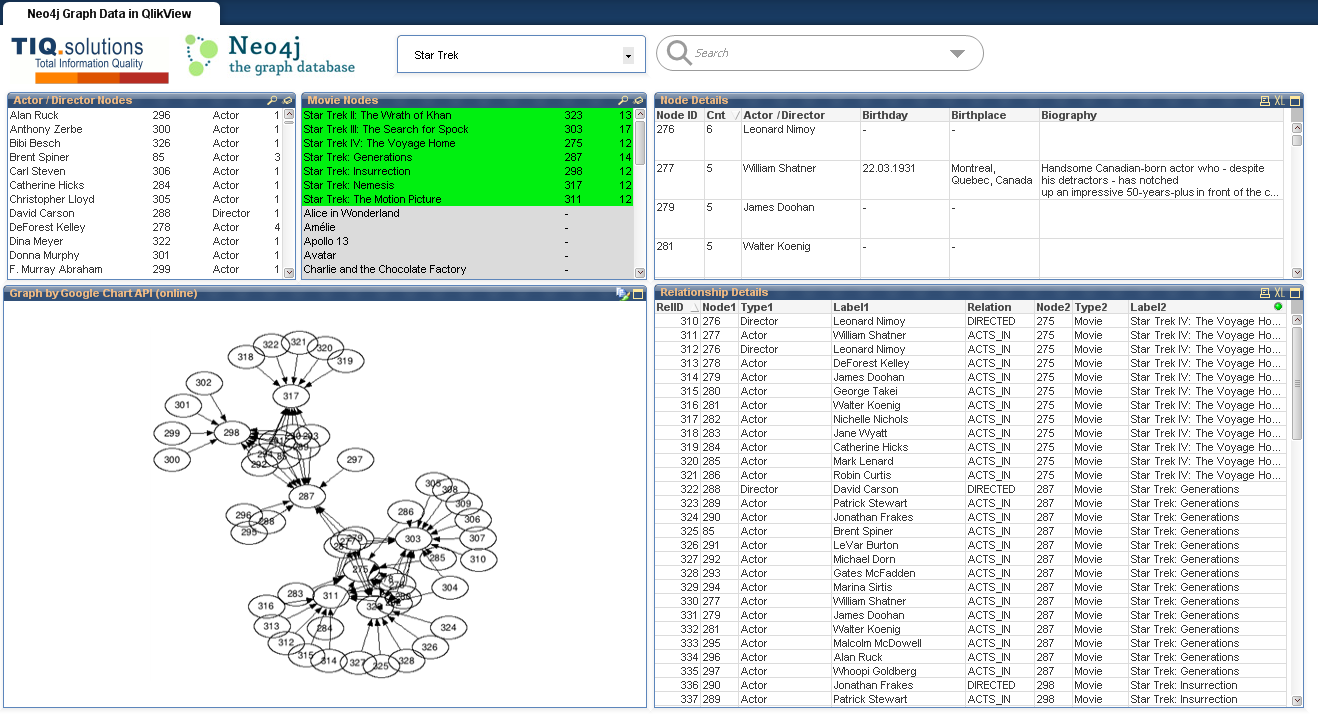Clear selections in Actor / Director Nodes panel
Viewport: 1318px width, 719px height.
(x=288, y=101)
